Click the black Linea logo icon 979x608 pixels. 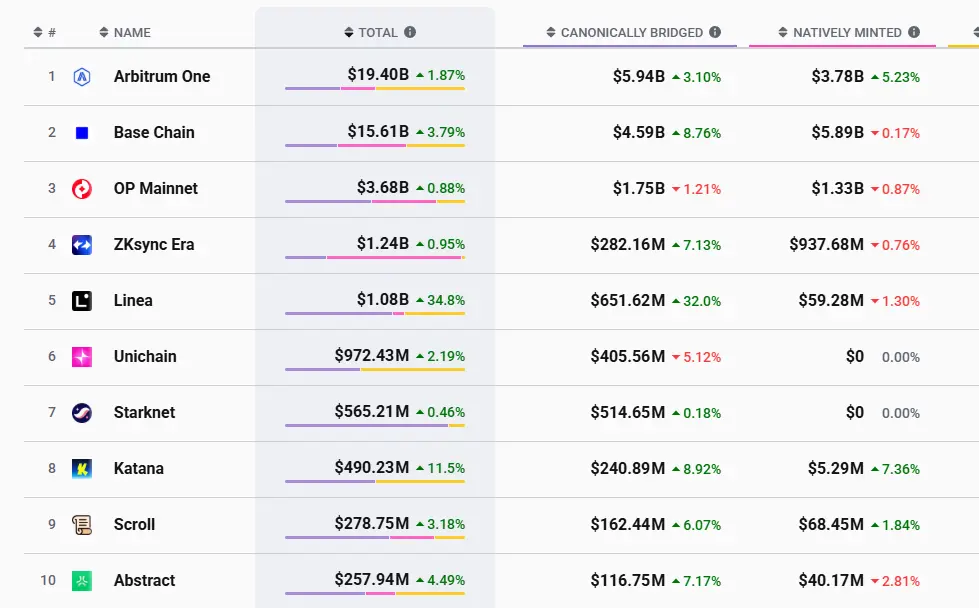point(82,300)
